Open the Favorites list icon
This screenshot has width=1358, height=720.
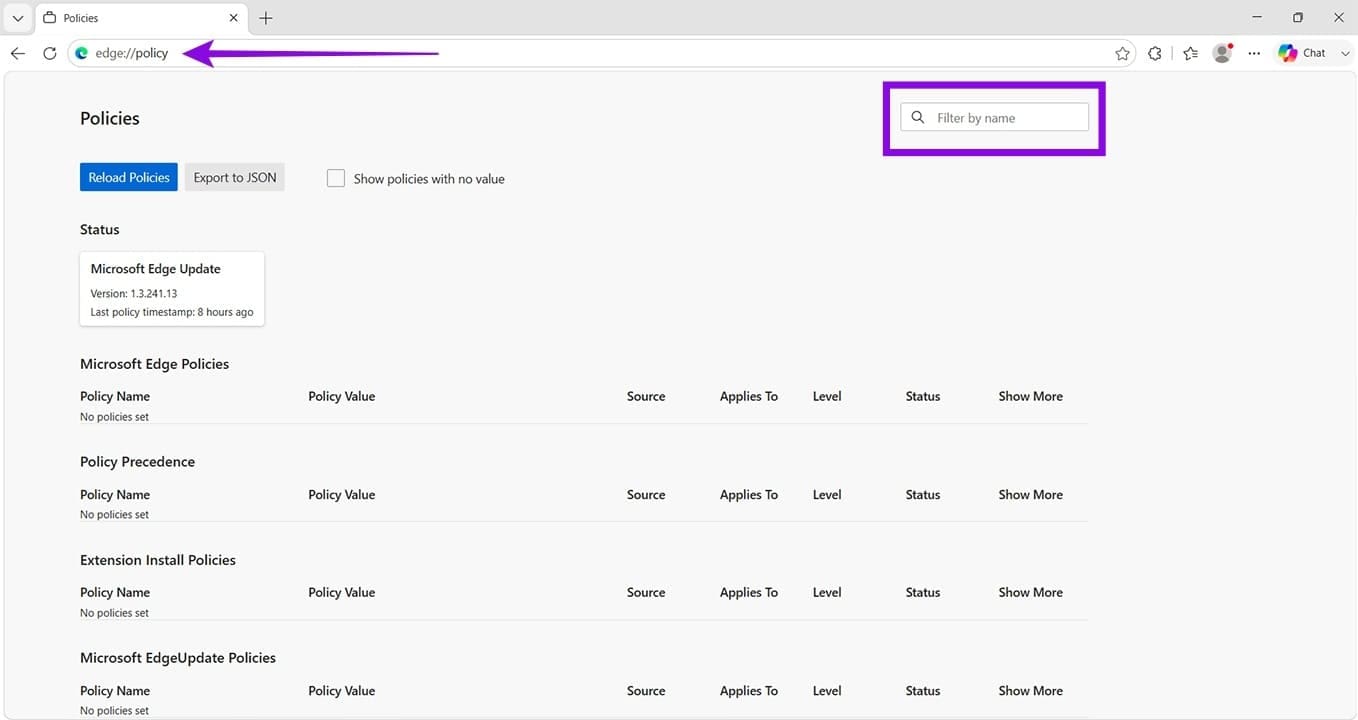1190,53
